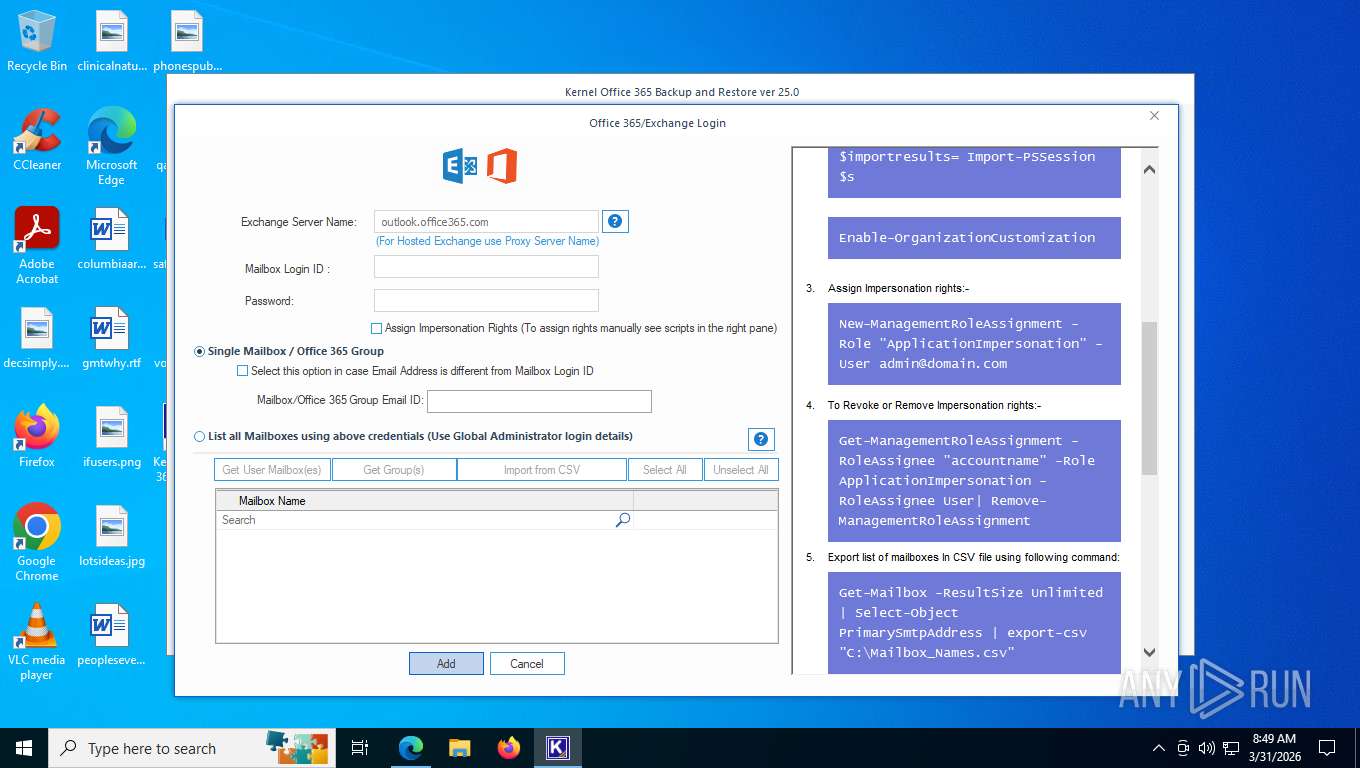Open Firefox desktop shortcut

pyautogui.click(x=37, y=437)
